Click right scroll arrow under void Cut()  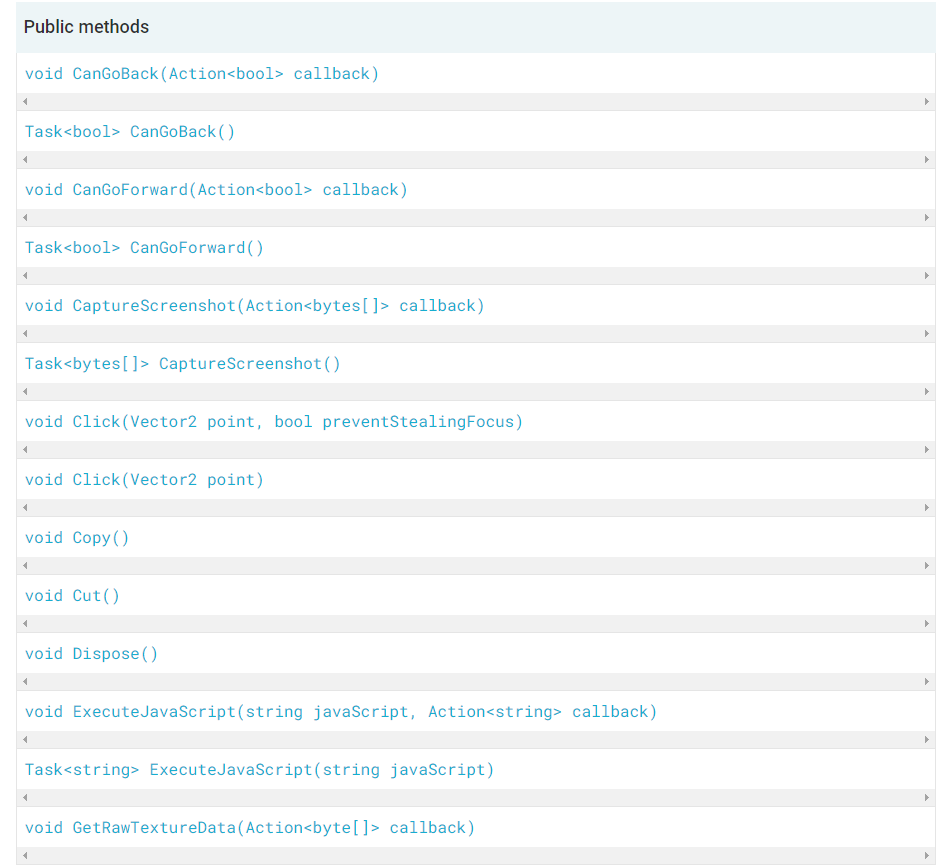926,624
